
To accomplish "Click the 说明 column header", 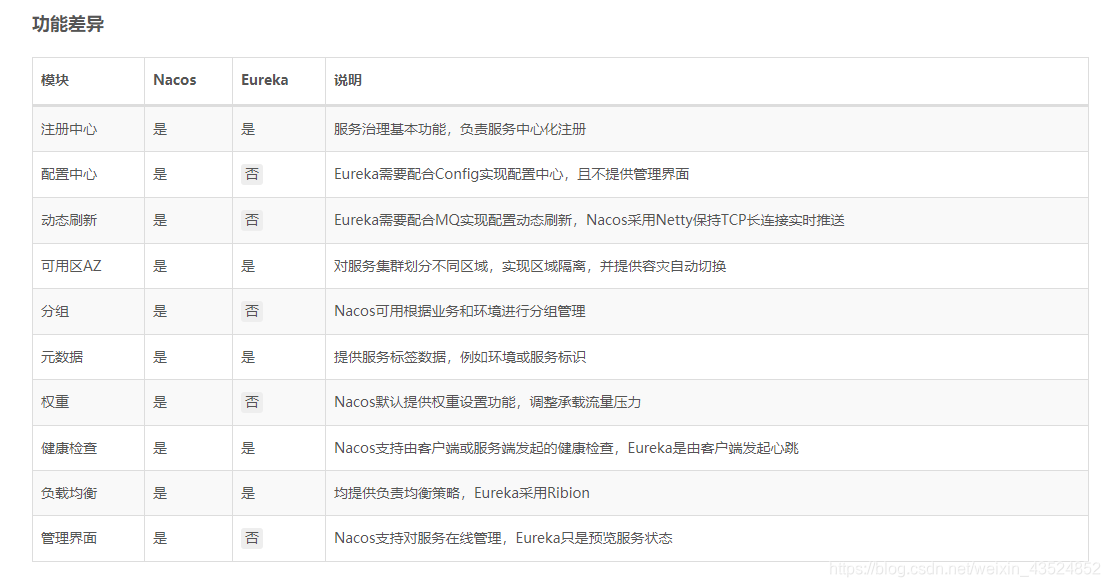I will [348, 80].
